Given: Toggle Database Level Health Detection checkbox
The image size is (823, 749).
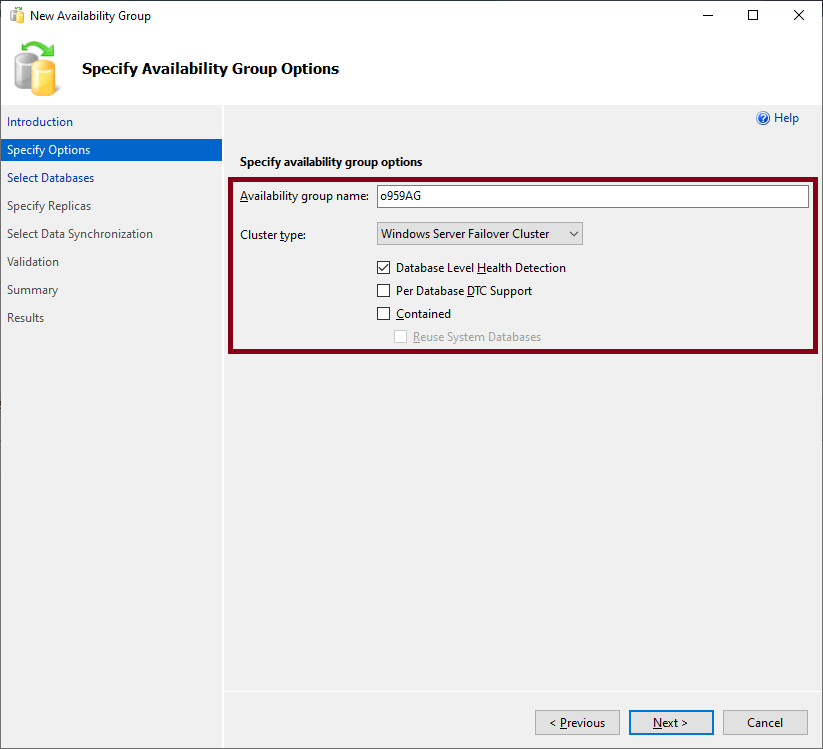Looking at the screenshot, I should coord(384,268).
